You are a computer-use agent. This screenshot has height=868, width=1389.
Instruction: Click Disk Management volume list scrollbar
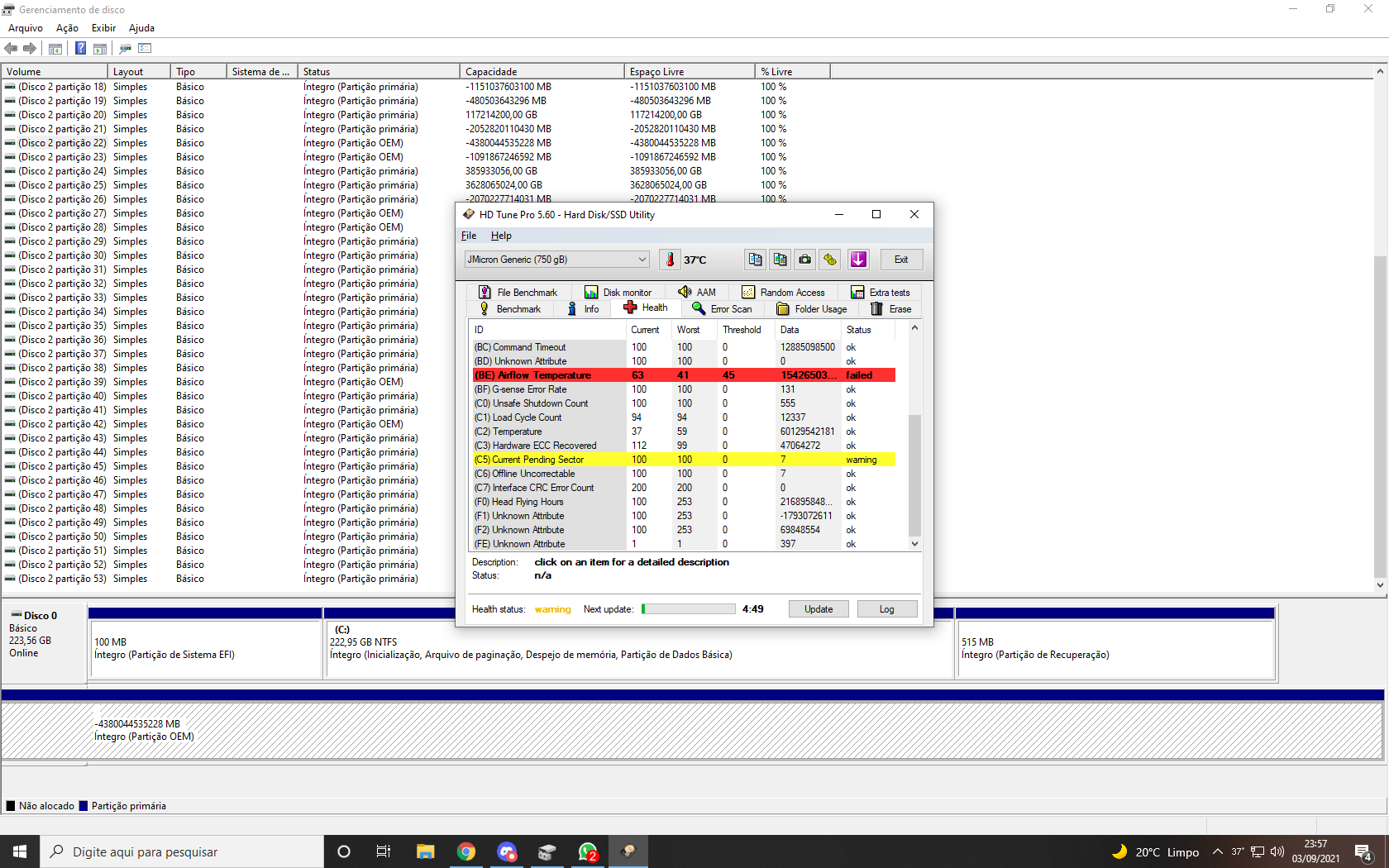[x=1380, y=417]
